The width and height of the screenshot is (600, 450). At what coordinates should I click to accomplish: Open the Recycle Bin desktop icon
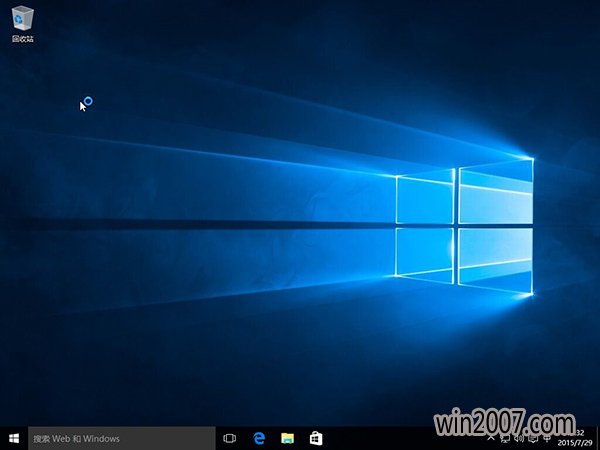click(23, 24)
